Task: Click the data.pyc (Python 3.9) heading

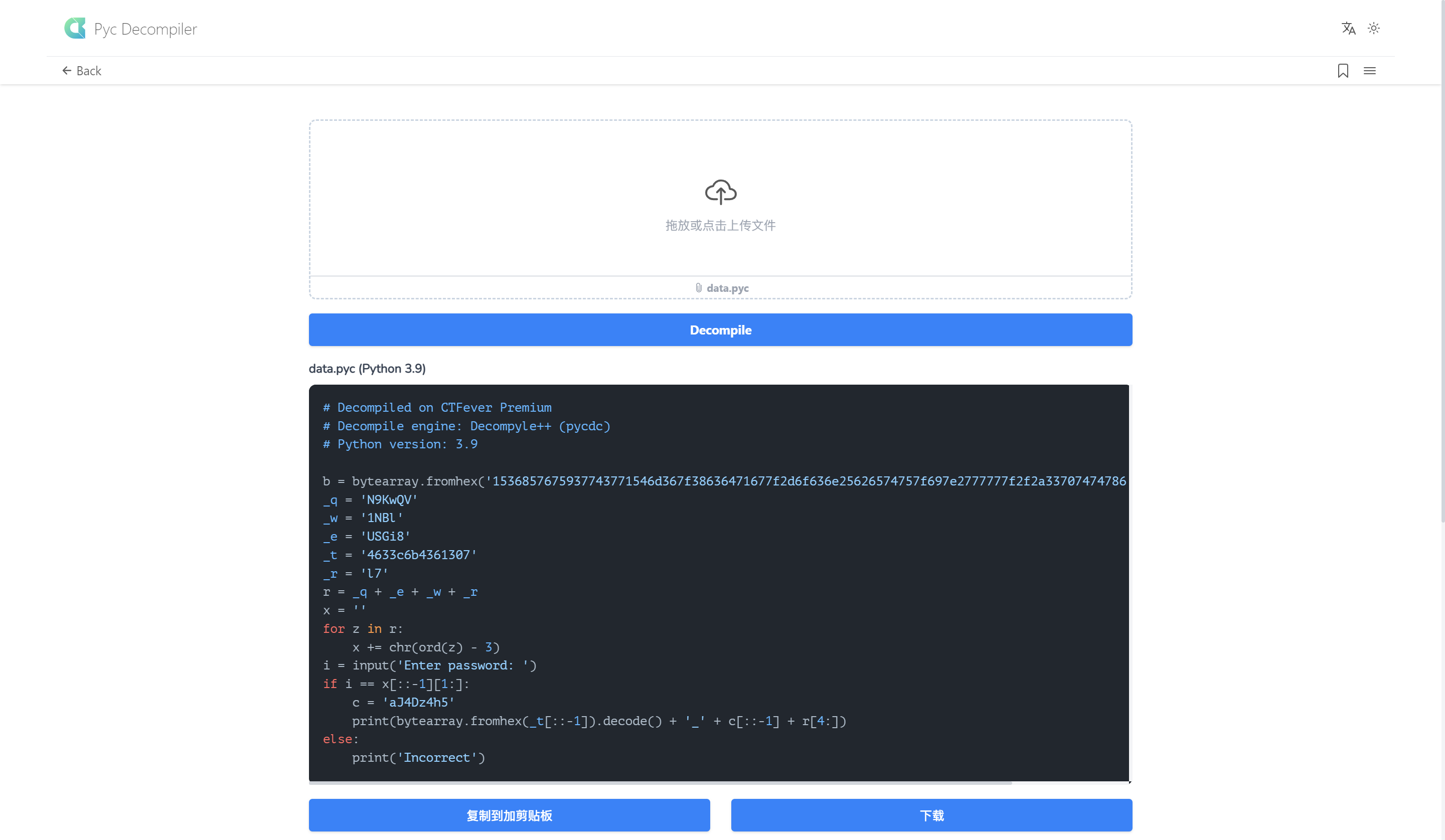Action: tap(367, 369)
